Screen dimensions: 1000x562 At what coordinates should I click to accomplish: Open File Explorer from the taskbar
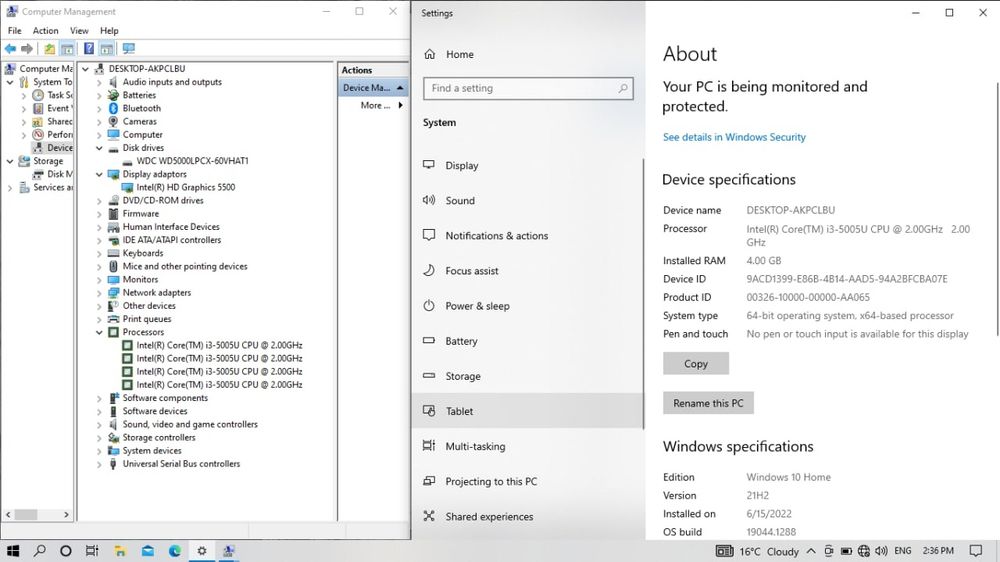(x=120, y=551)
